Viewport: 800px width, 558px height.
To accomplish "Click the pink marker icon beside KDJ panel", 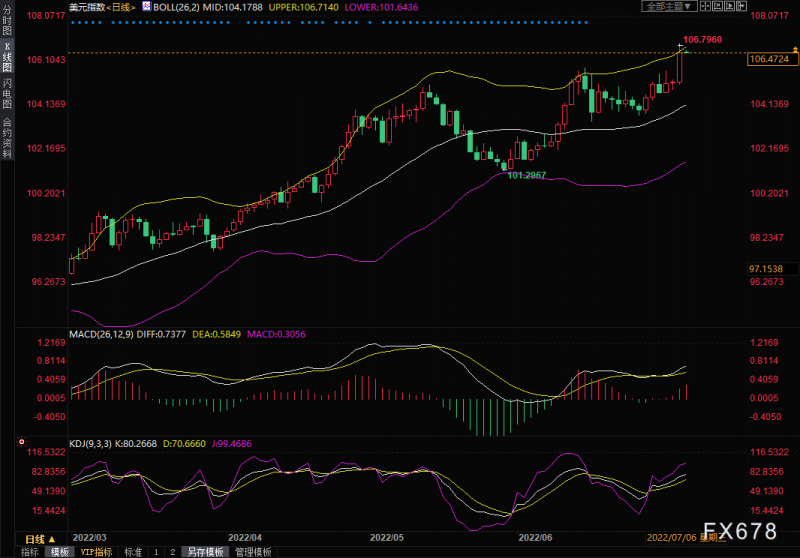I will tap(21, 441).
